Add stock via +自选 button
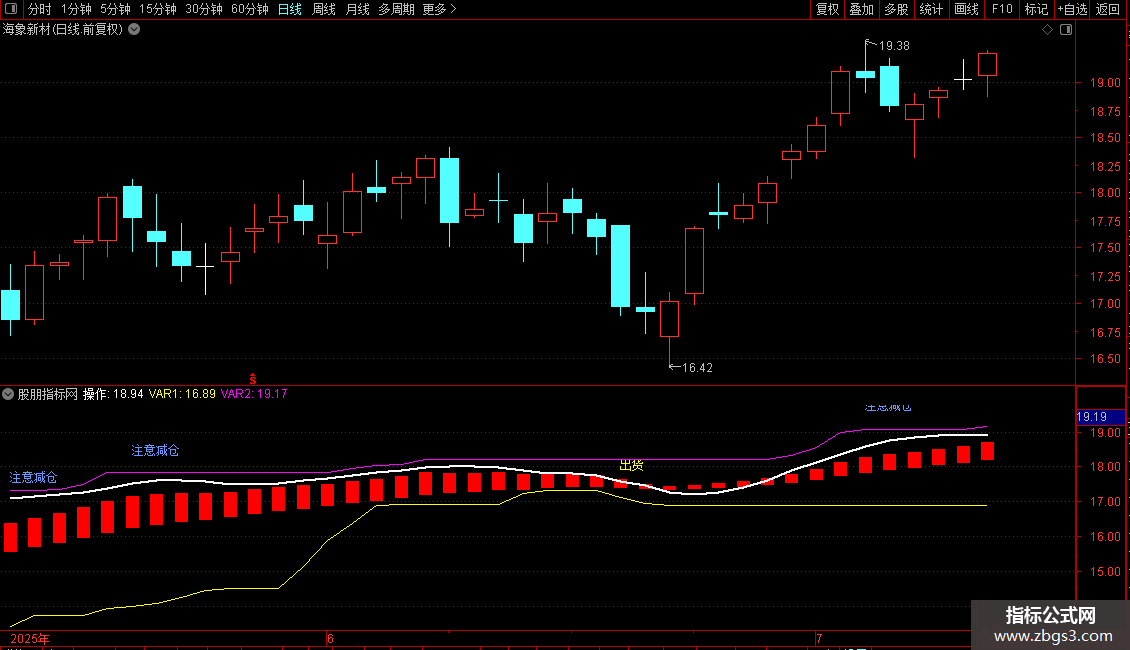This screenshot has height=650, width=1130. pyautogui.click(x=1072, y=9)
